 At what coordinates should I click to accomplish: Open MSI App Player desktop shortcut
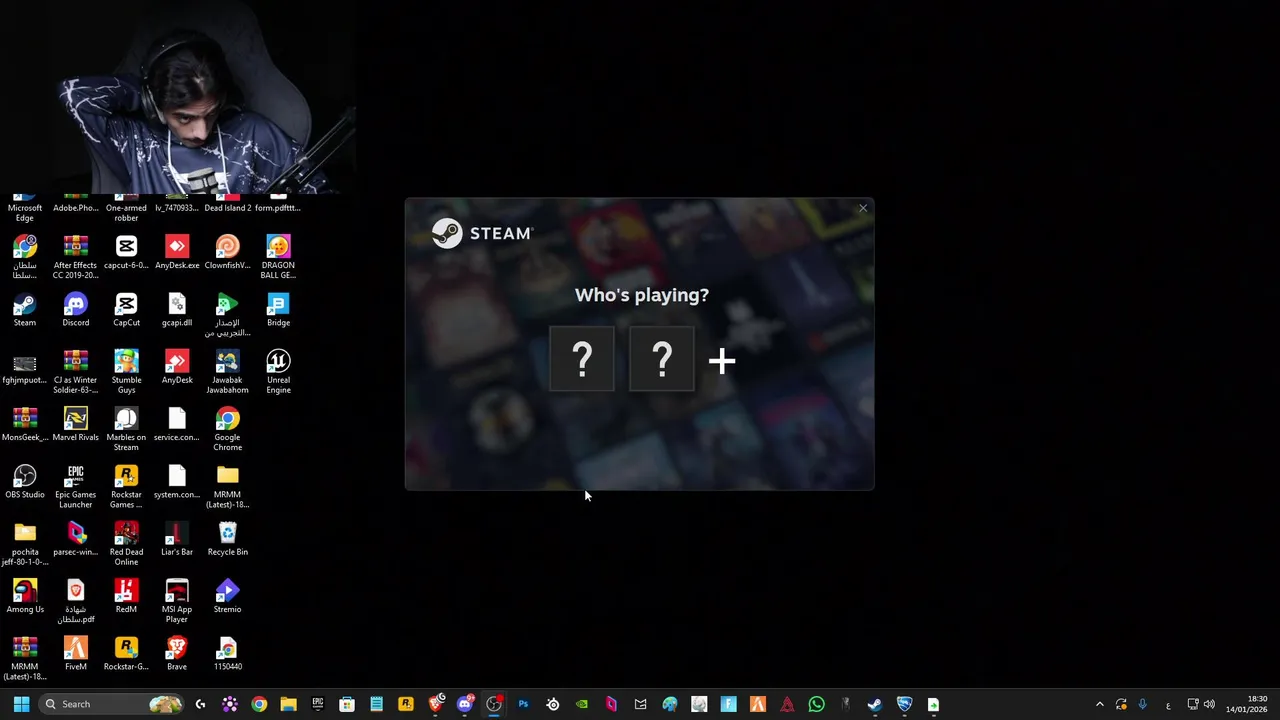[177, 601]
